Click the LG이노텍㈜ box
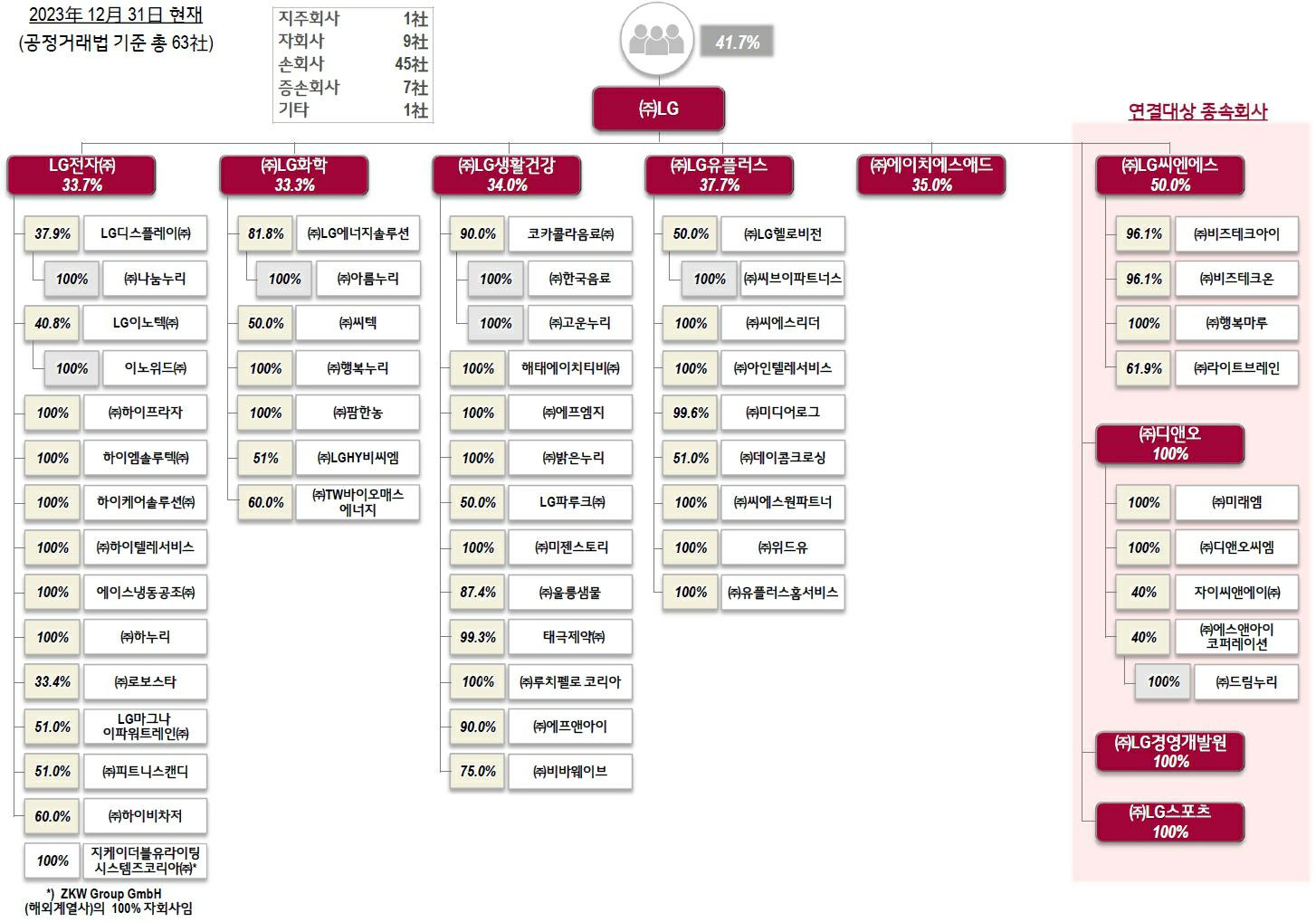 tap(145, 323)
